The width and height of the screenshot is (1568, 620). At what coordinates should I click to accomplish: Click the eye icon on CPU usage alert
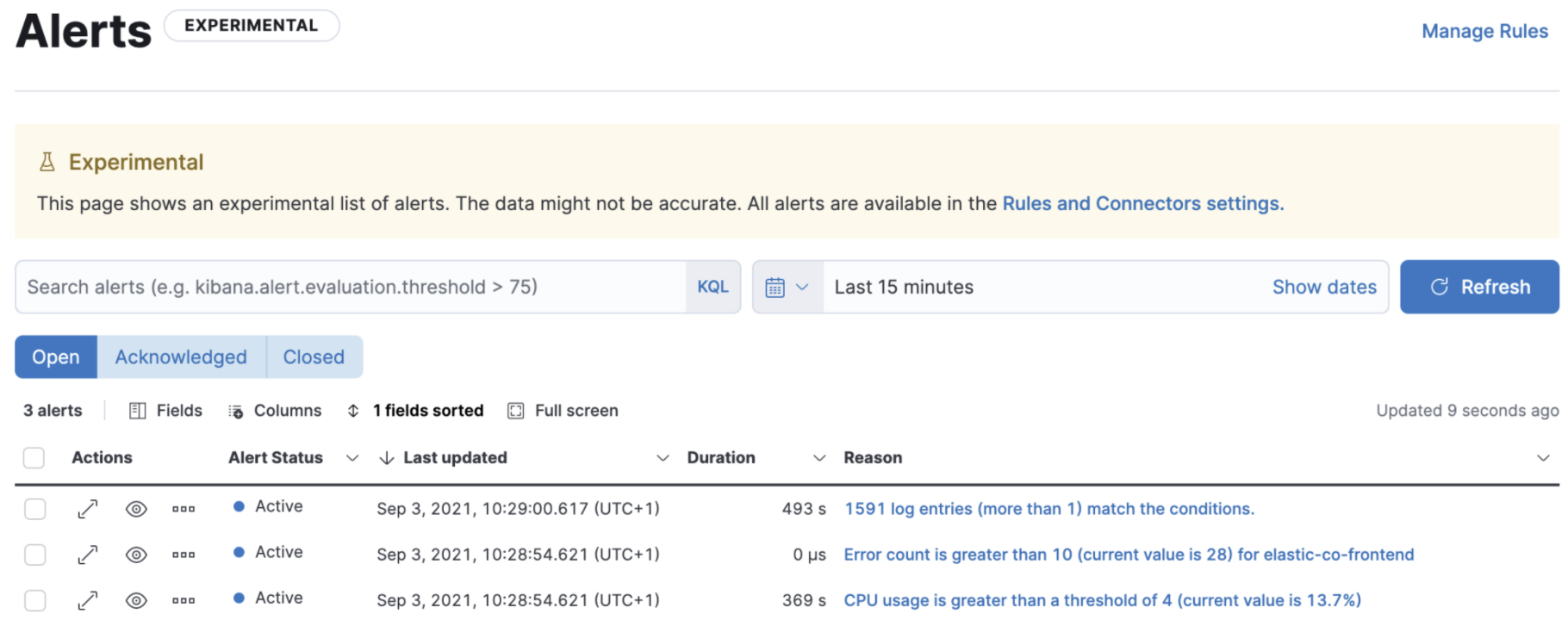136,600
